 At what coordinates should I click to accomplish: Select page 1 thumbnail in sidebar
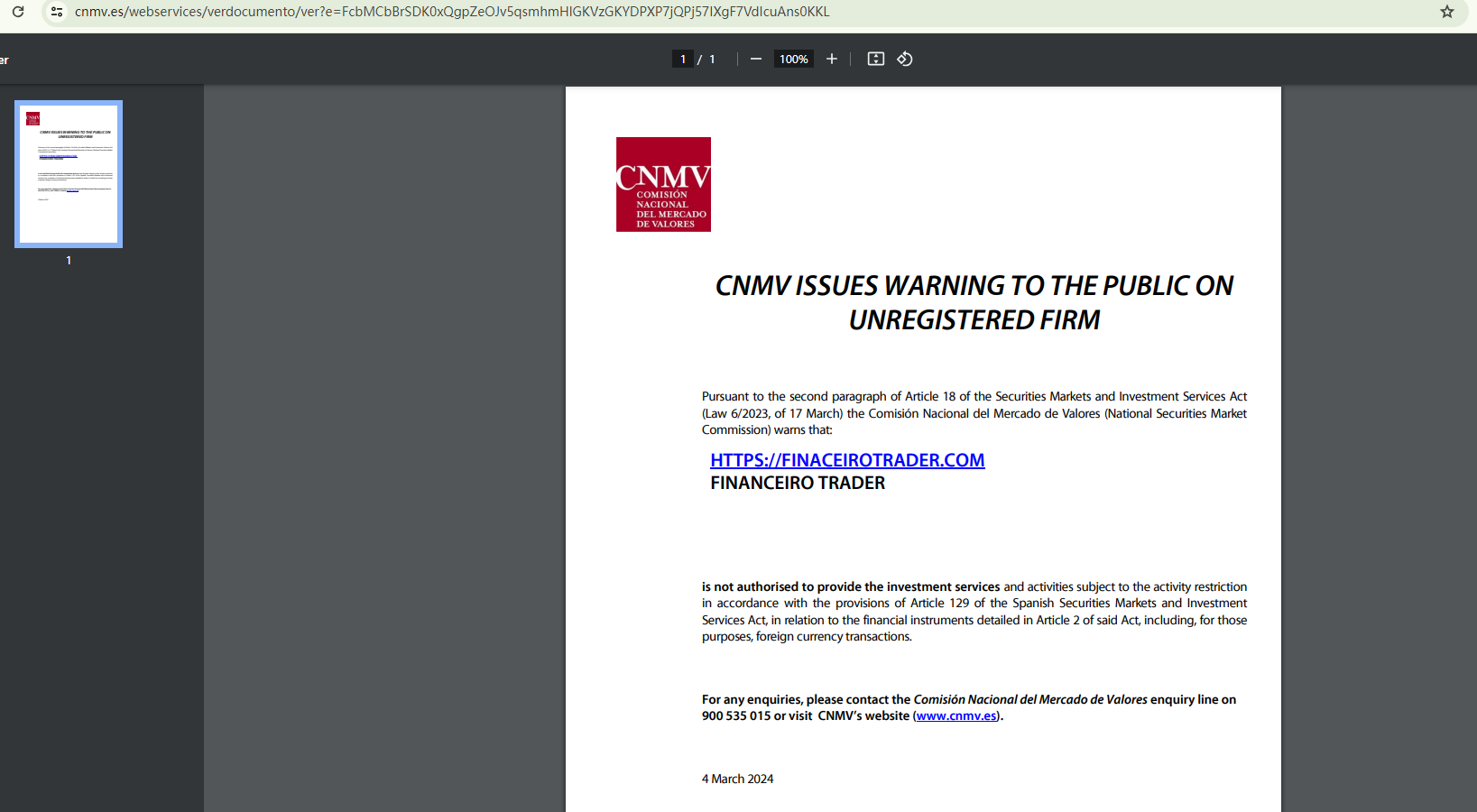click(x=69, y=174)
